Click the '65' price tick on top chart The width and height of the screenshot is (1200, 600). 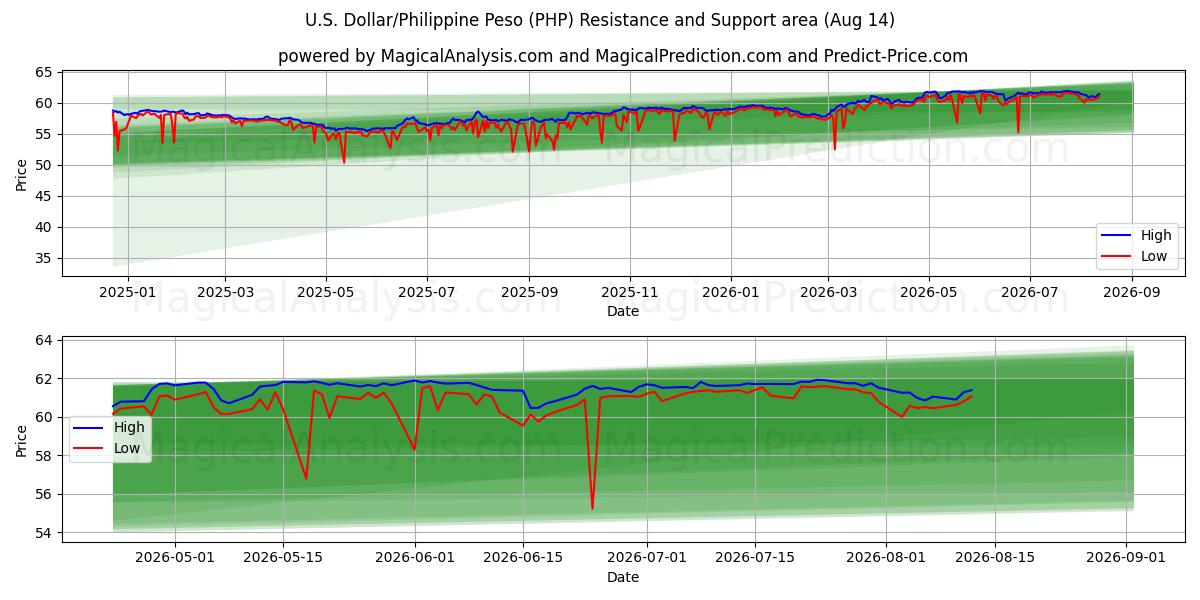click(x=45, y=72)
